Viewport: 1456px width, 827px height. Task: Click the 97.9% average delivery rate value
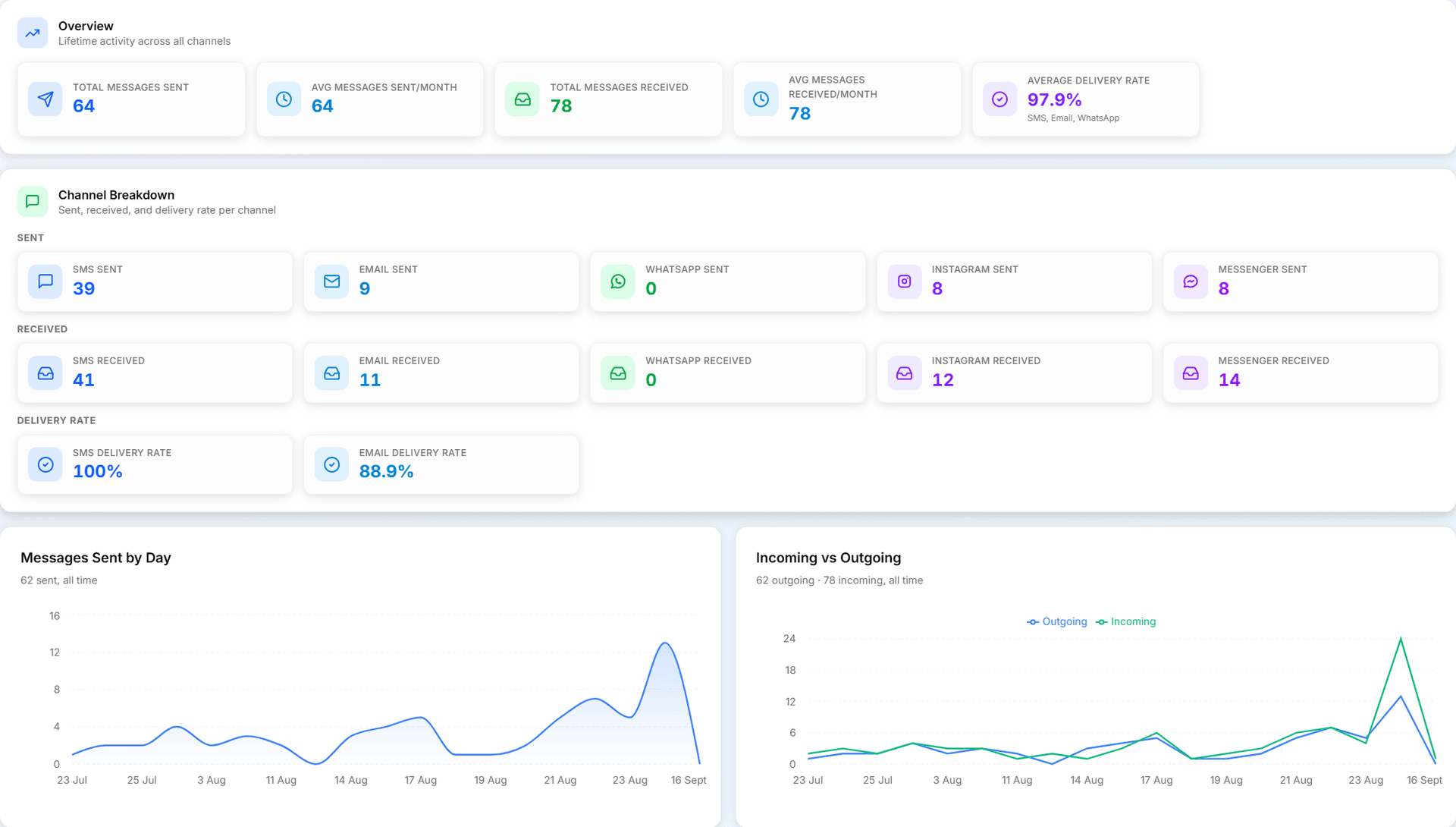pos(1054,99)
